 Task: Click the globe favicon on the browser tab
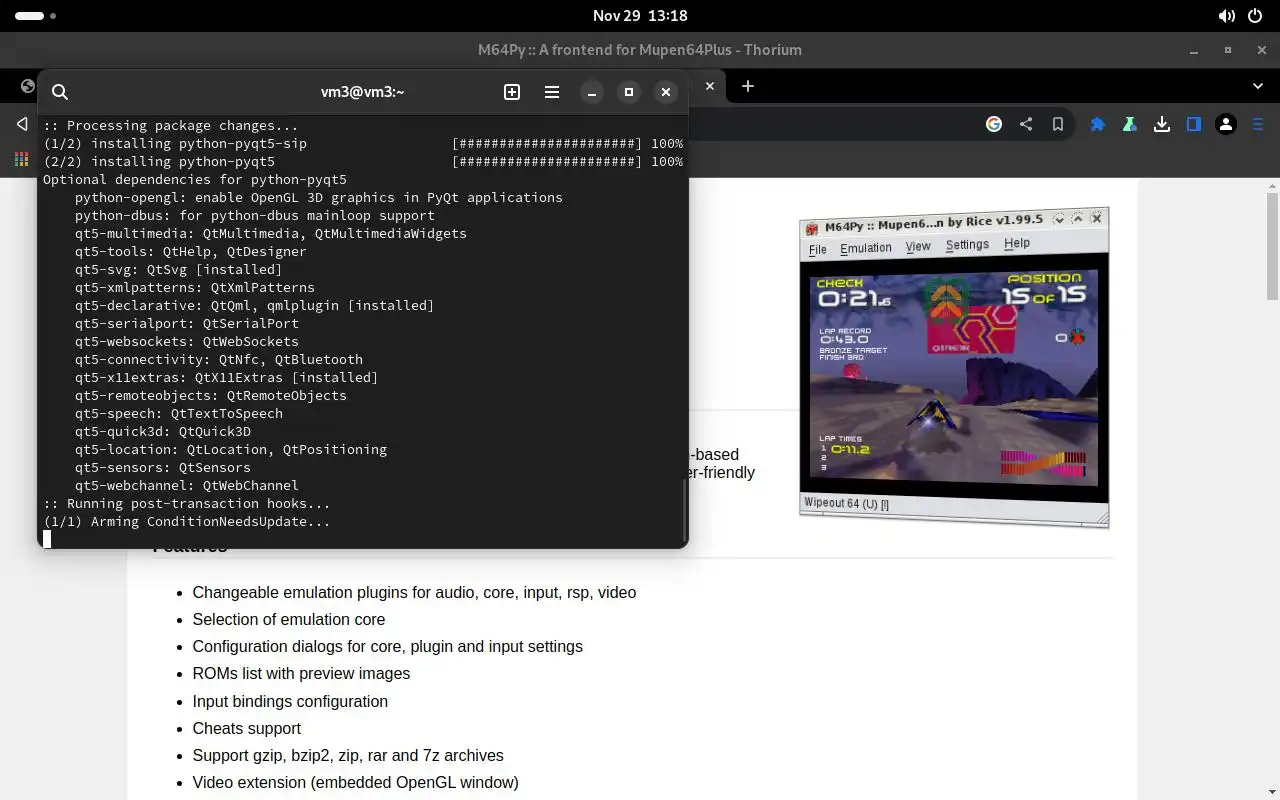tap(27, 86)
